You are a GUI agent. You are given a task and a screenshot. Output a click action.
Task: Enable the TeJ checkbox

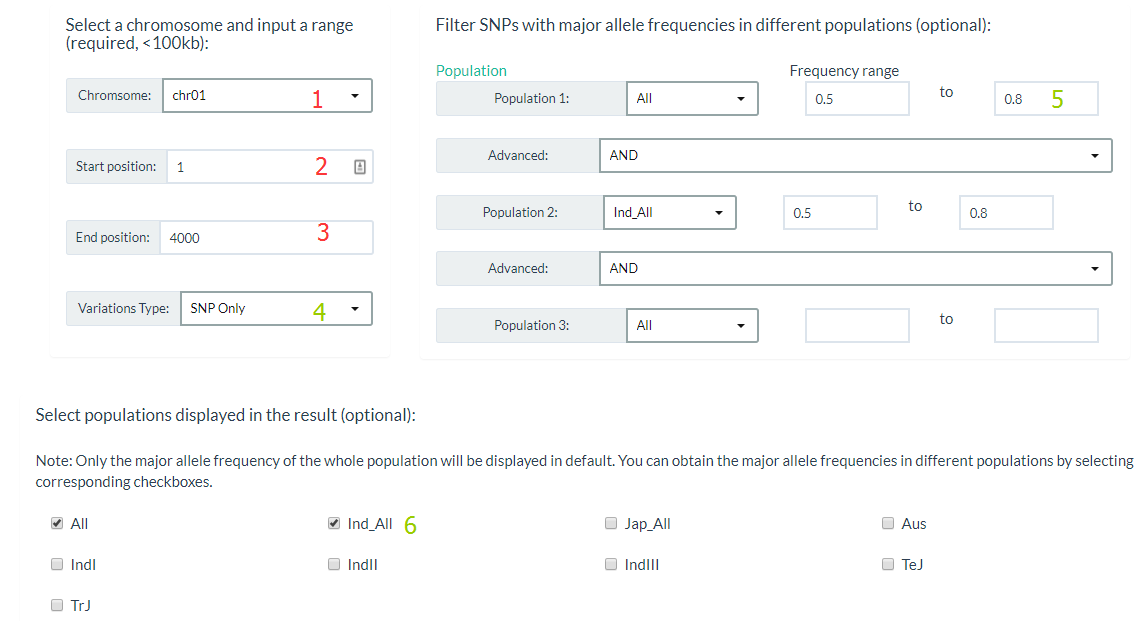888,564
